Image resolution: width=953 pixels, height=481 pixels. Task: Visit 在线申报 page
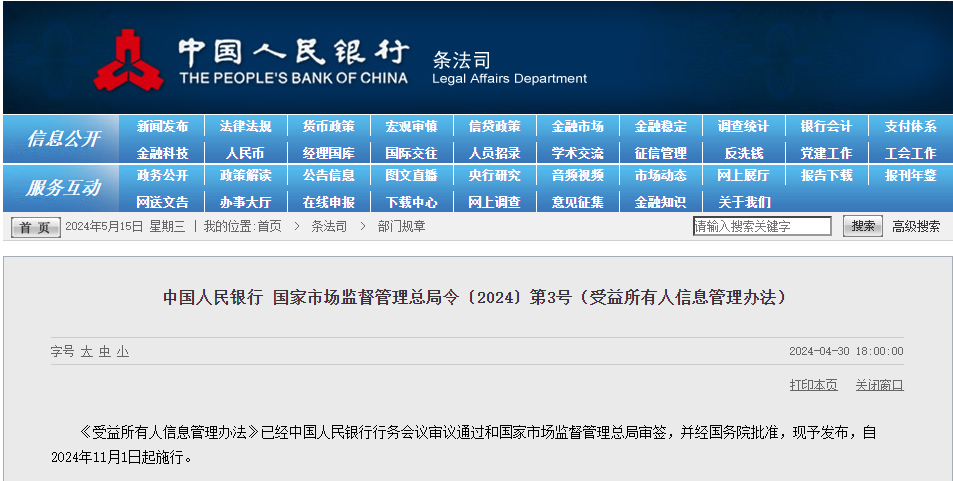[329, 202]
